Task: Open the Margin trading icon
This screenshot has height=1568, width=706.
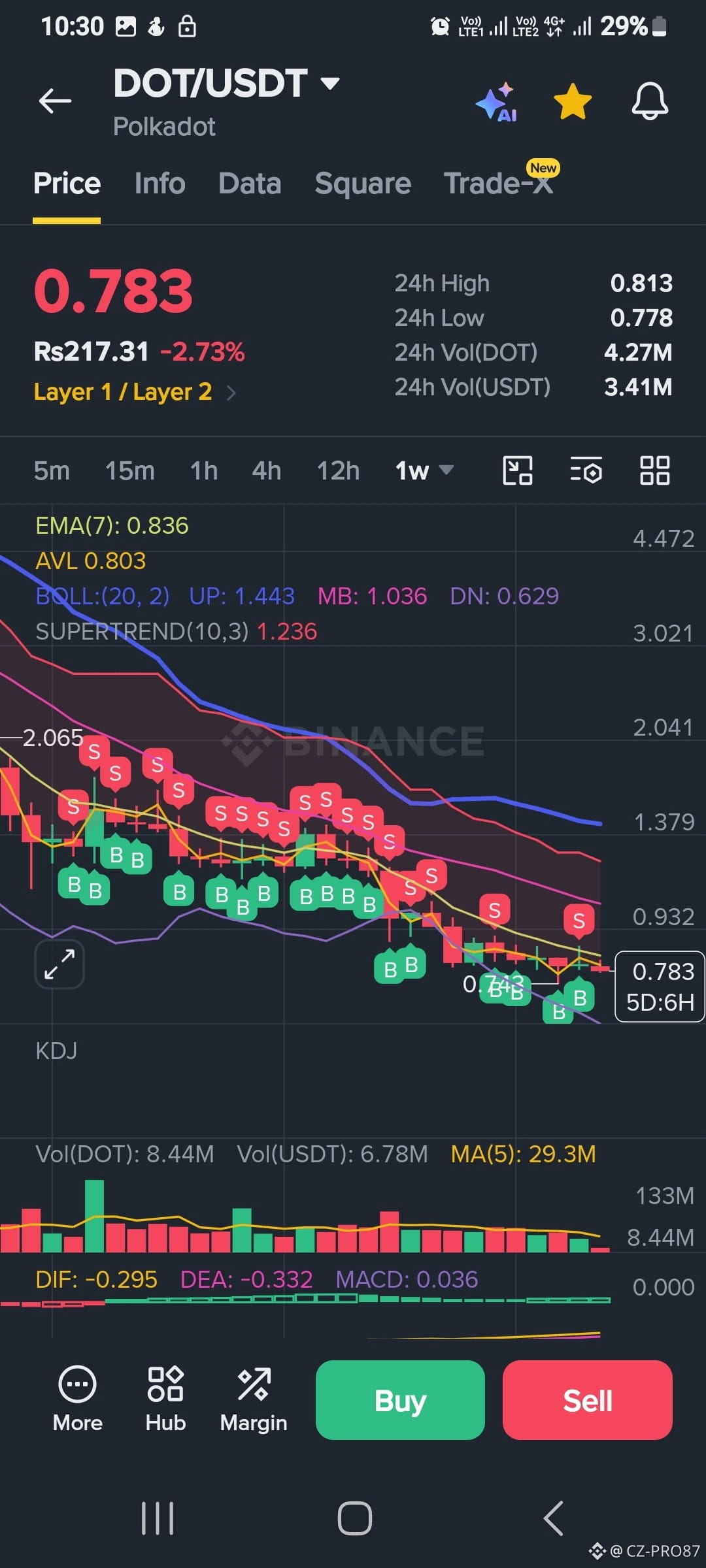Action: click(x=254, y=1399)
